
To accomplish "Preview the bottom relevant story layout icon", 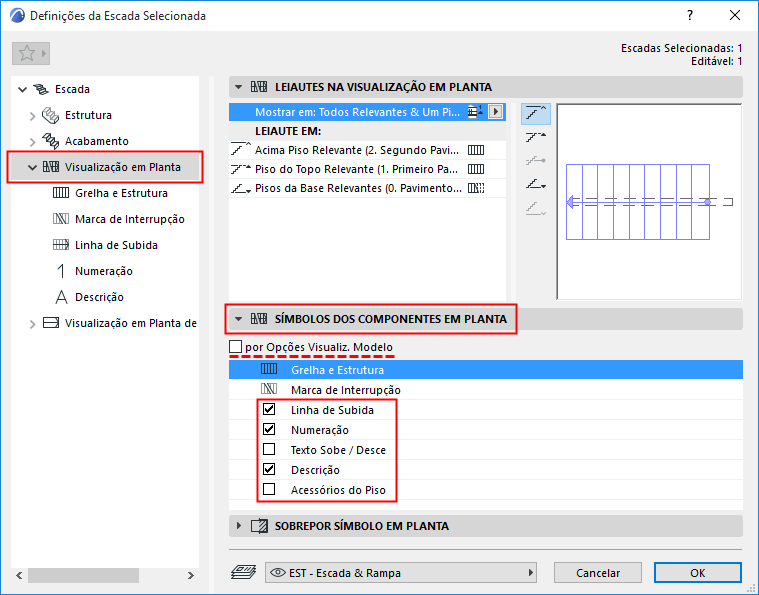I will (536, 184).
